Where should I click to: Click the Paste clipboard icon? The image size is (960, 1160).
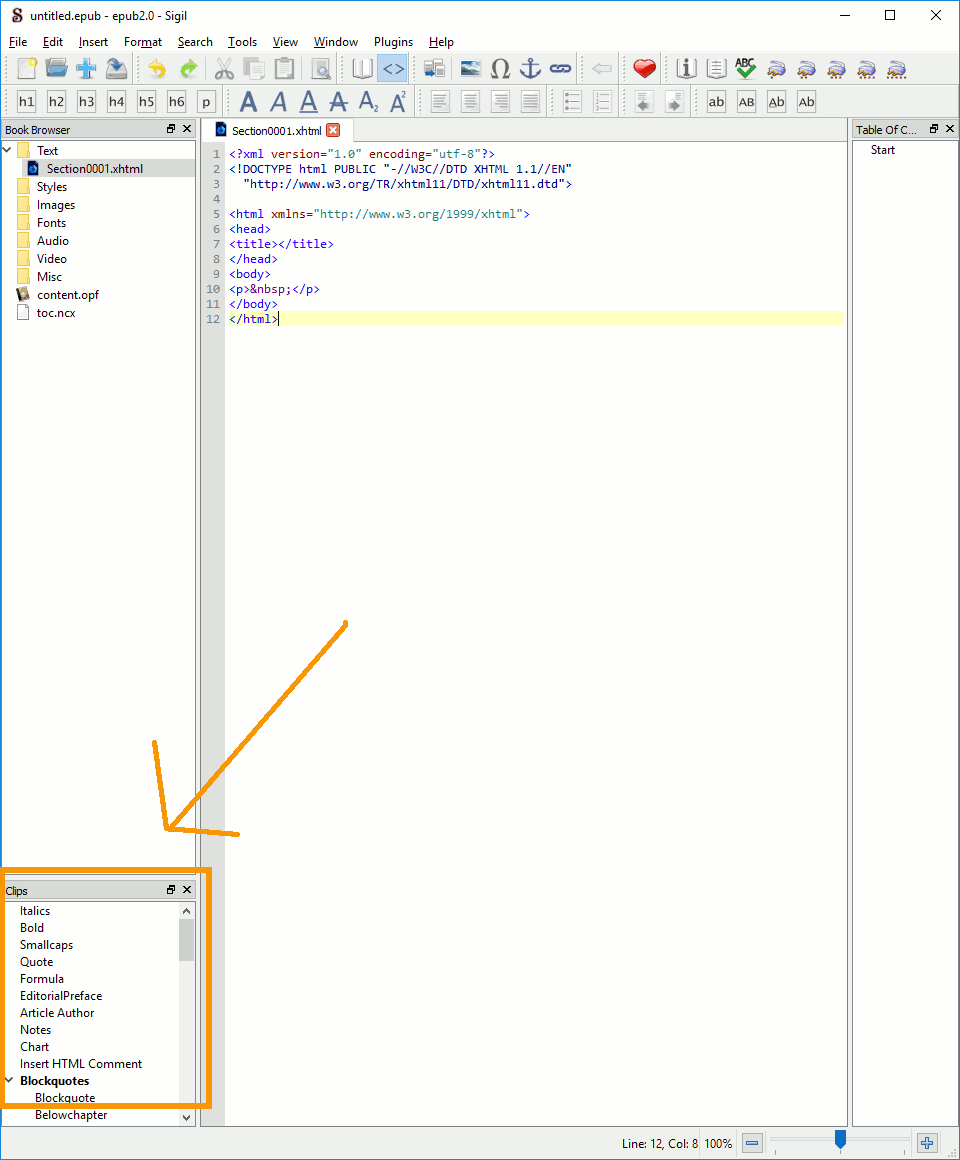click(x=284, y=69)
